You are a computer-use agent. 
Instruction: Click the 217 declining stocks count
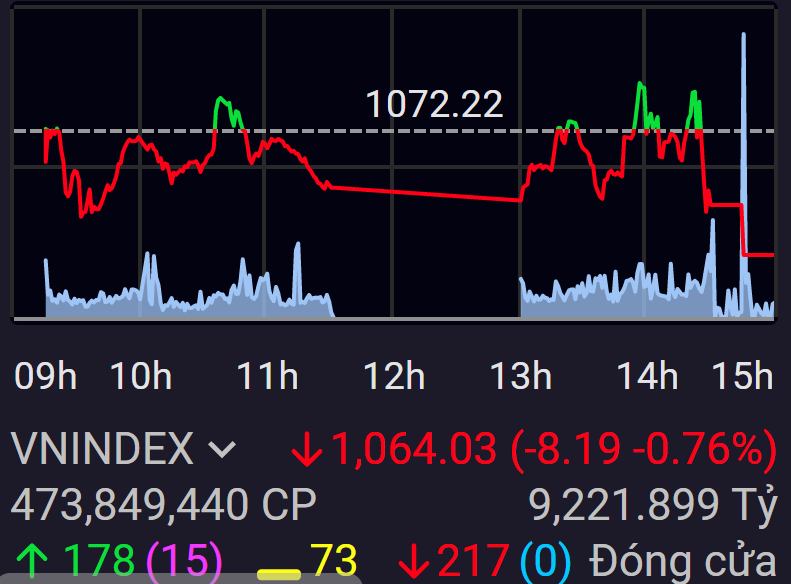pos(473,561)
